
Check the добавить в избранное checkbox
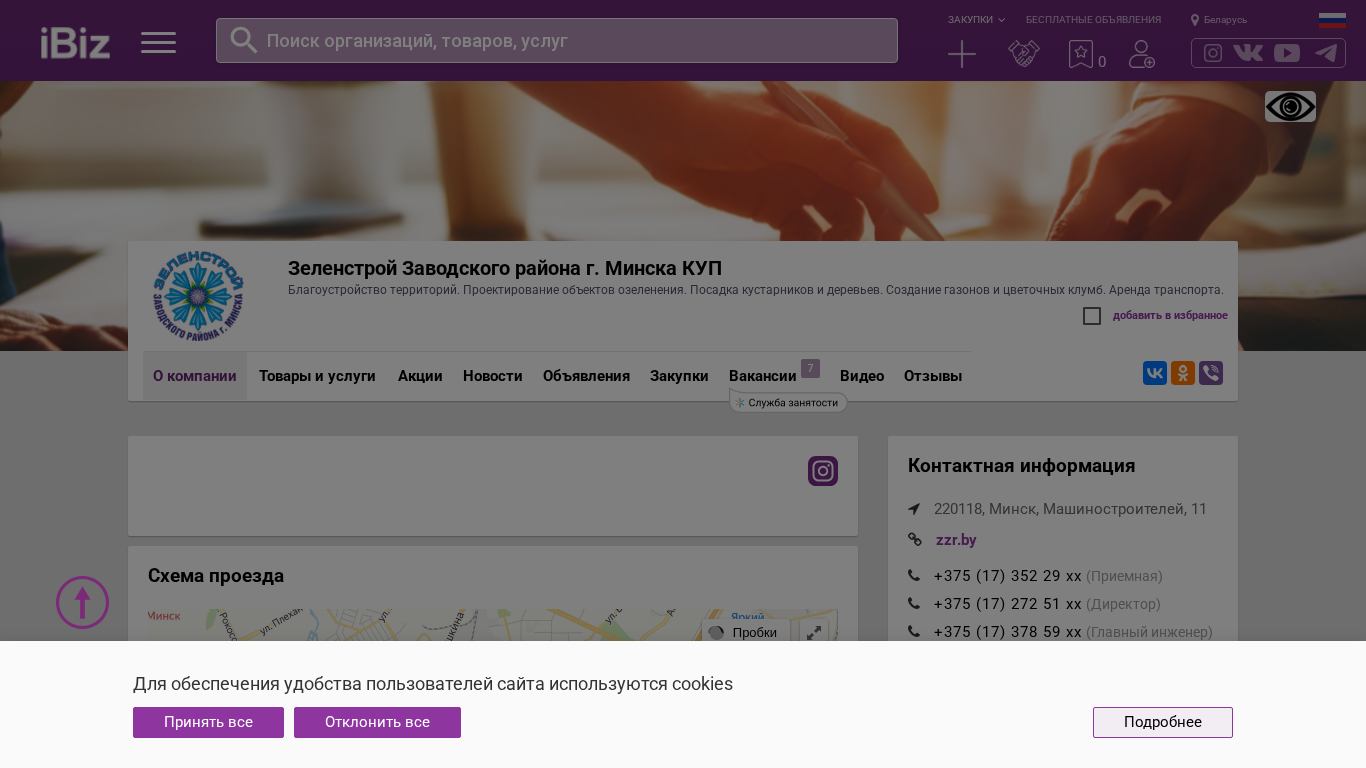(x=1092, y=316)
